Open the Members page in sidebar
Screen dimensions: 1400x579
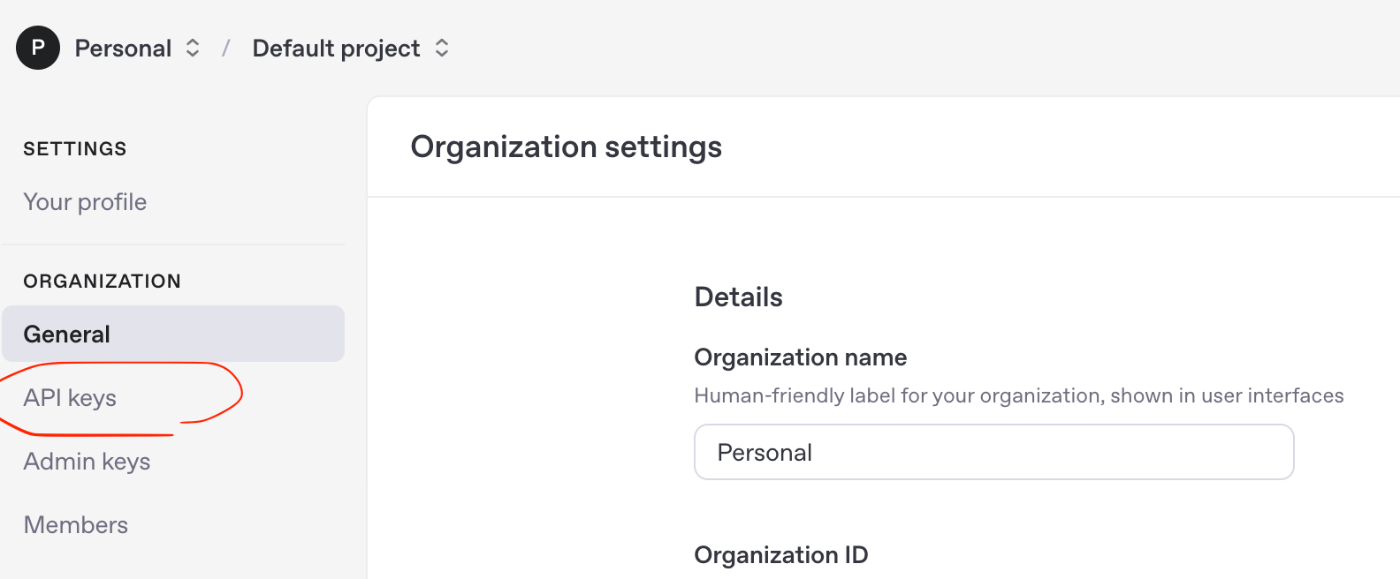click(76, 525)
